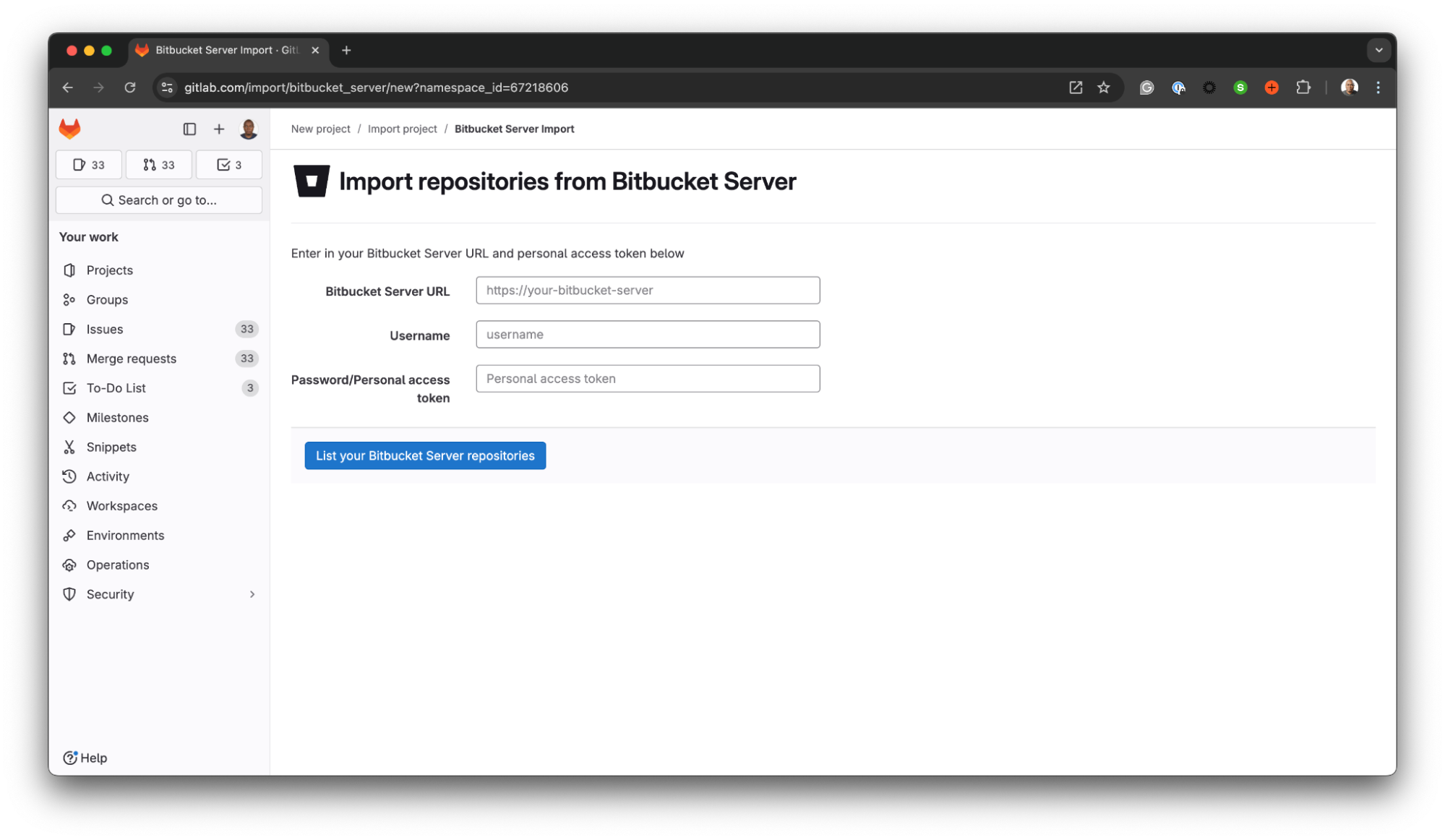Image resolution: width=1445 pixels, height=840 pixels.
Task: Click the Merge requests count badge 33
Action: pyautogui.click(x=247, y=359)
